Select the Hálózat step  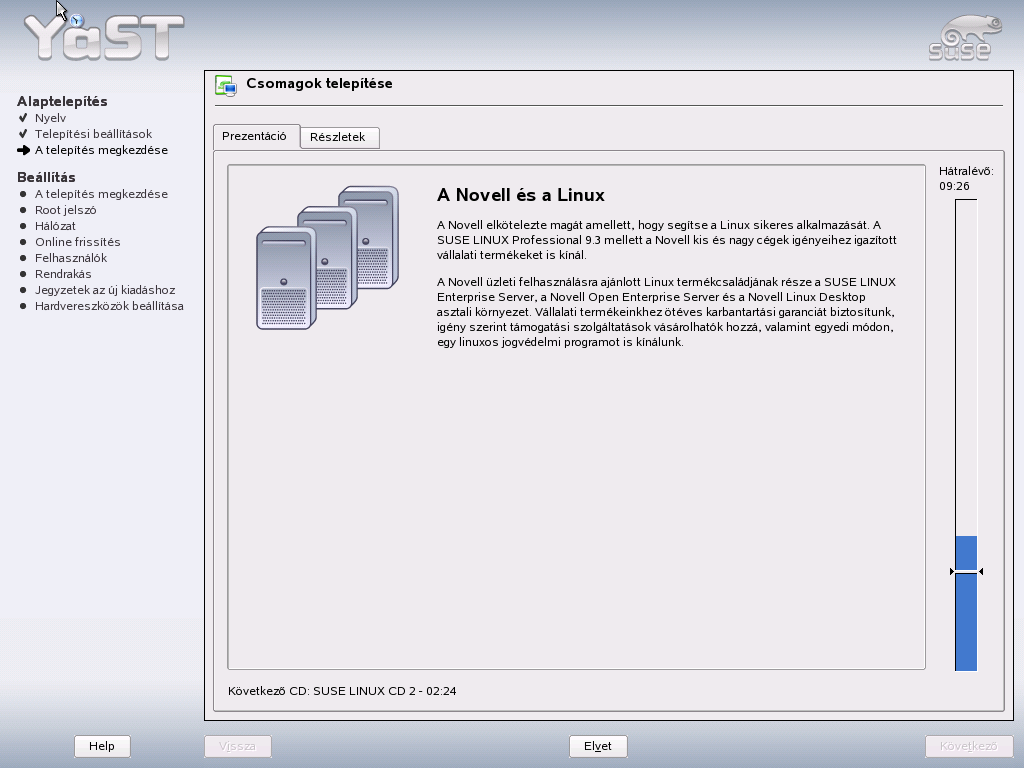56,226
